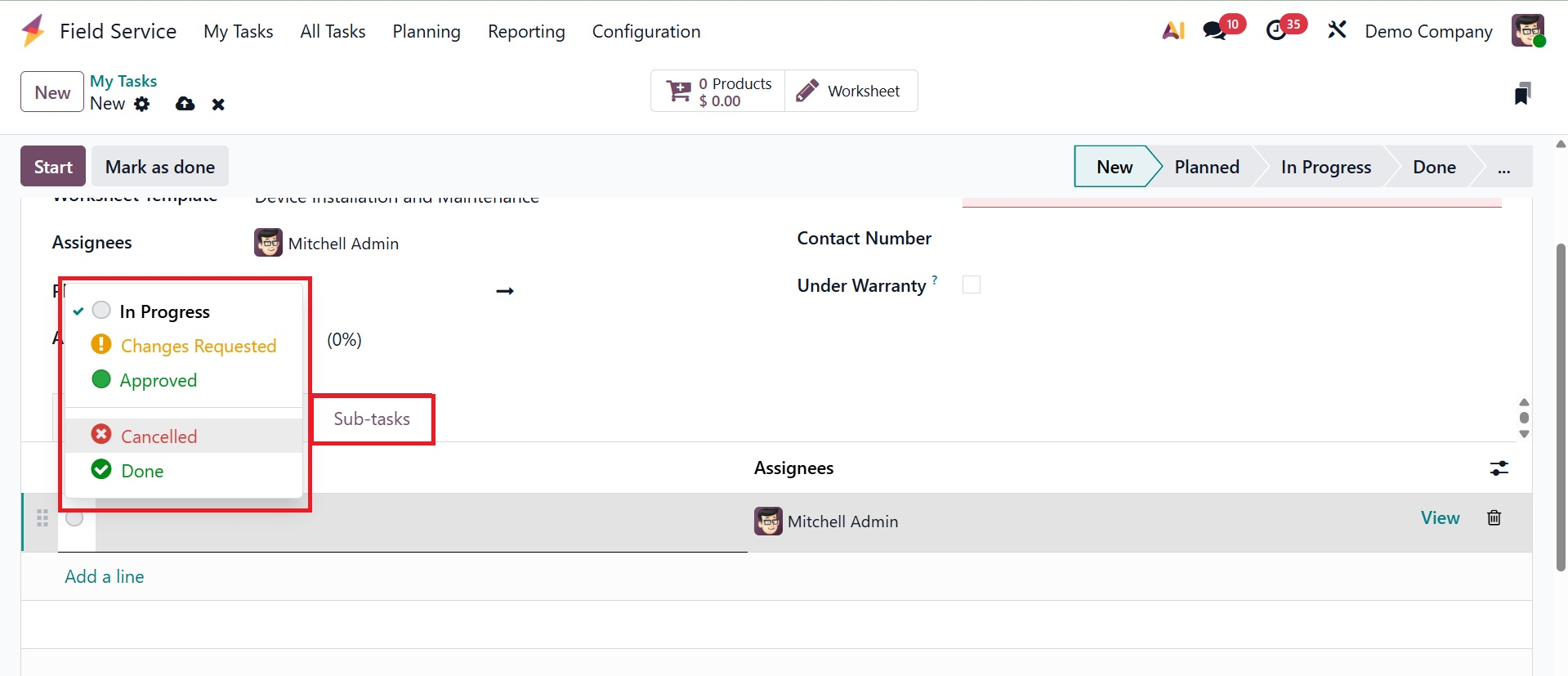Viewport: 1568px width, 676px height.
Task: Delete the sub-task with trash icon
Action: (1494, 518)
